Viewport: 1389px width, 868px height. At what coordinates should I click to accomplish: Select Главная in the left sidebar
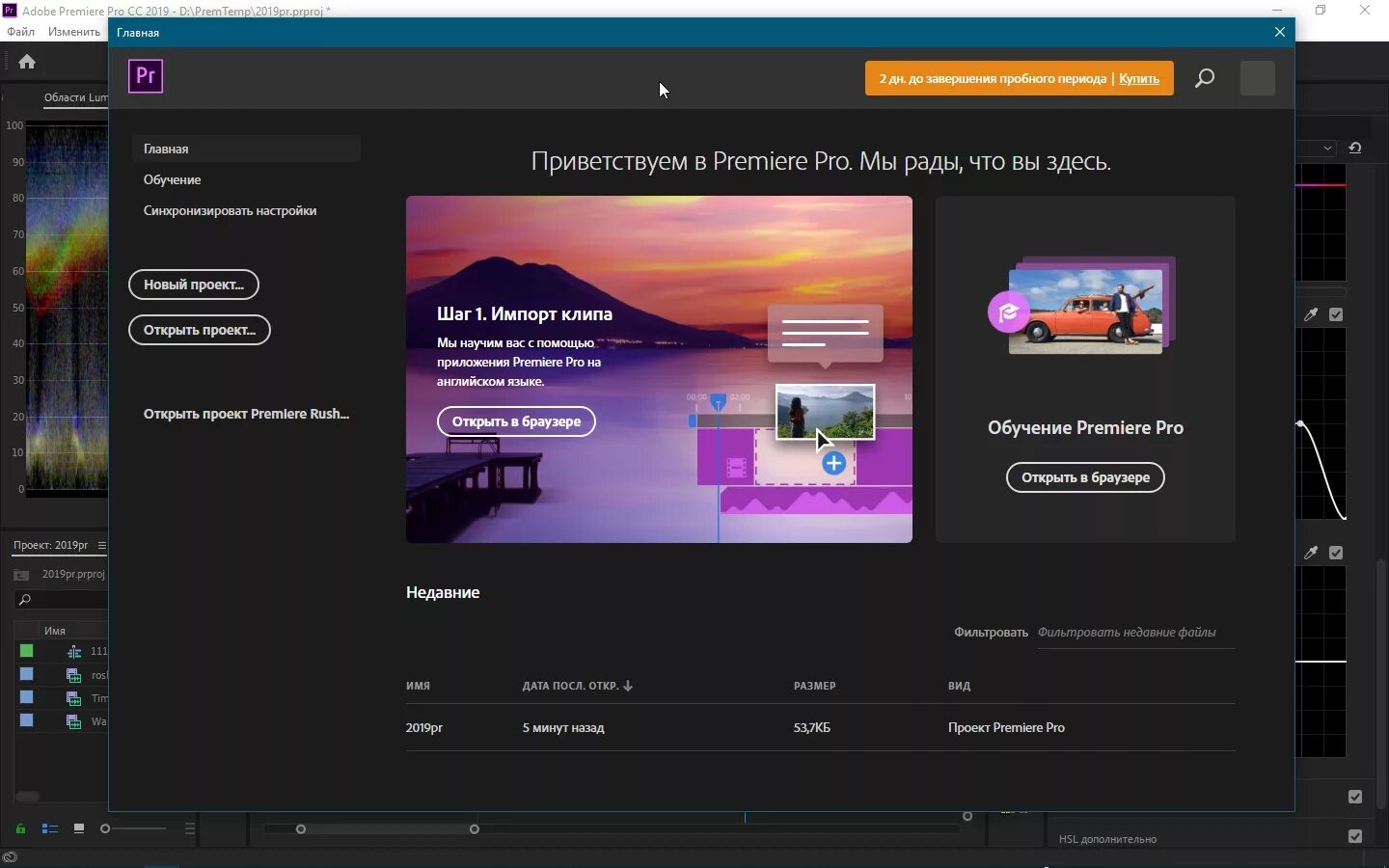coord(246,149)
